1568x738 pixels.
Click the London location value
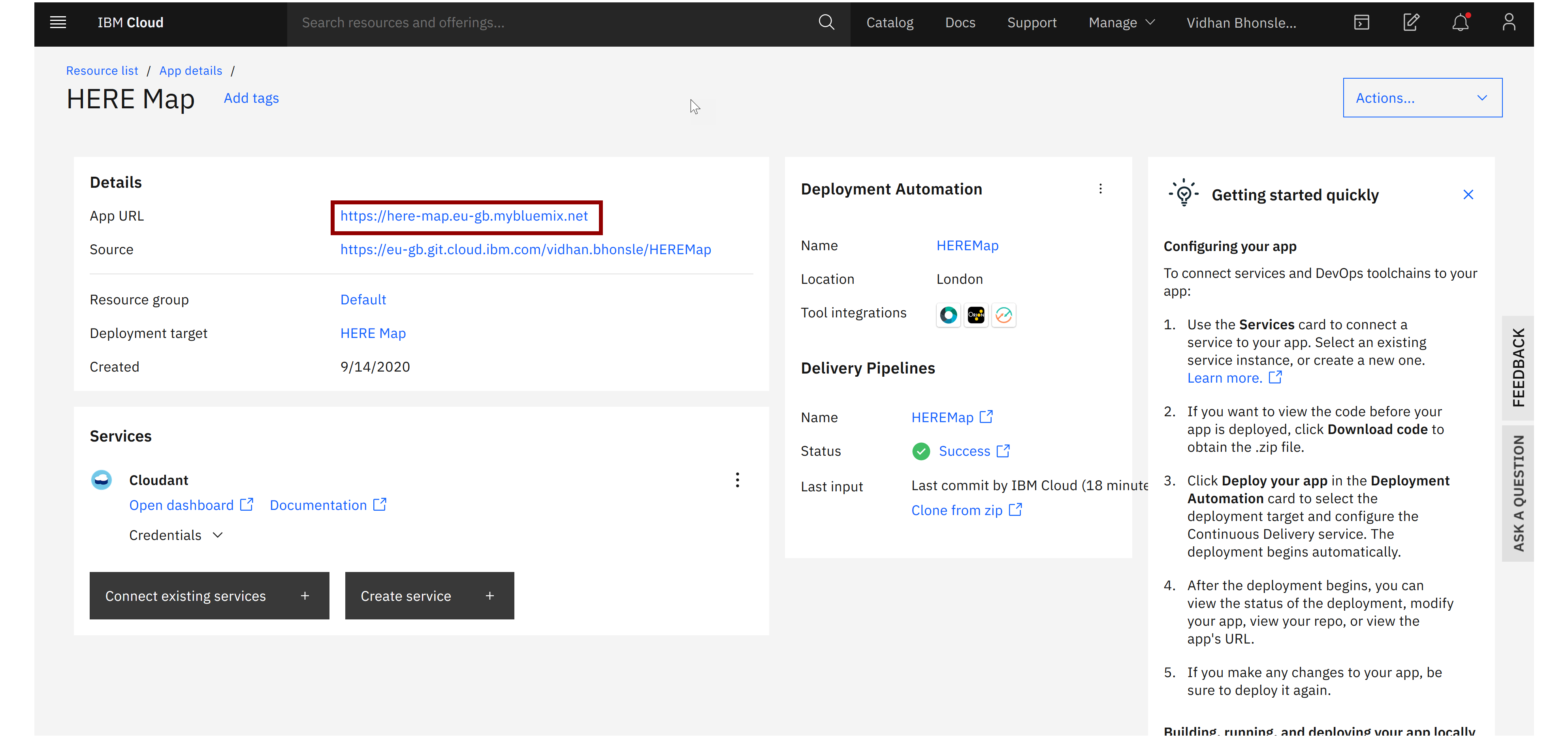click(959, 279)
